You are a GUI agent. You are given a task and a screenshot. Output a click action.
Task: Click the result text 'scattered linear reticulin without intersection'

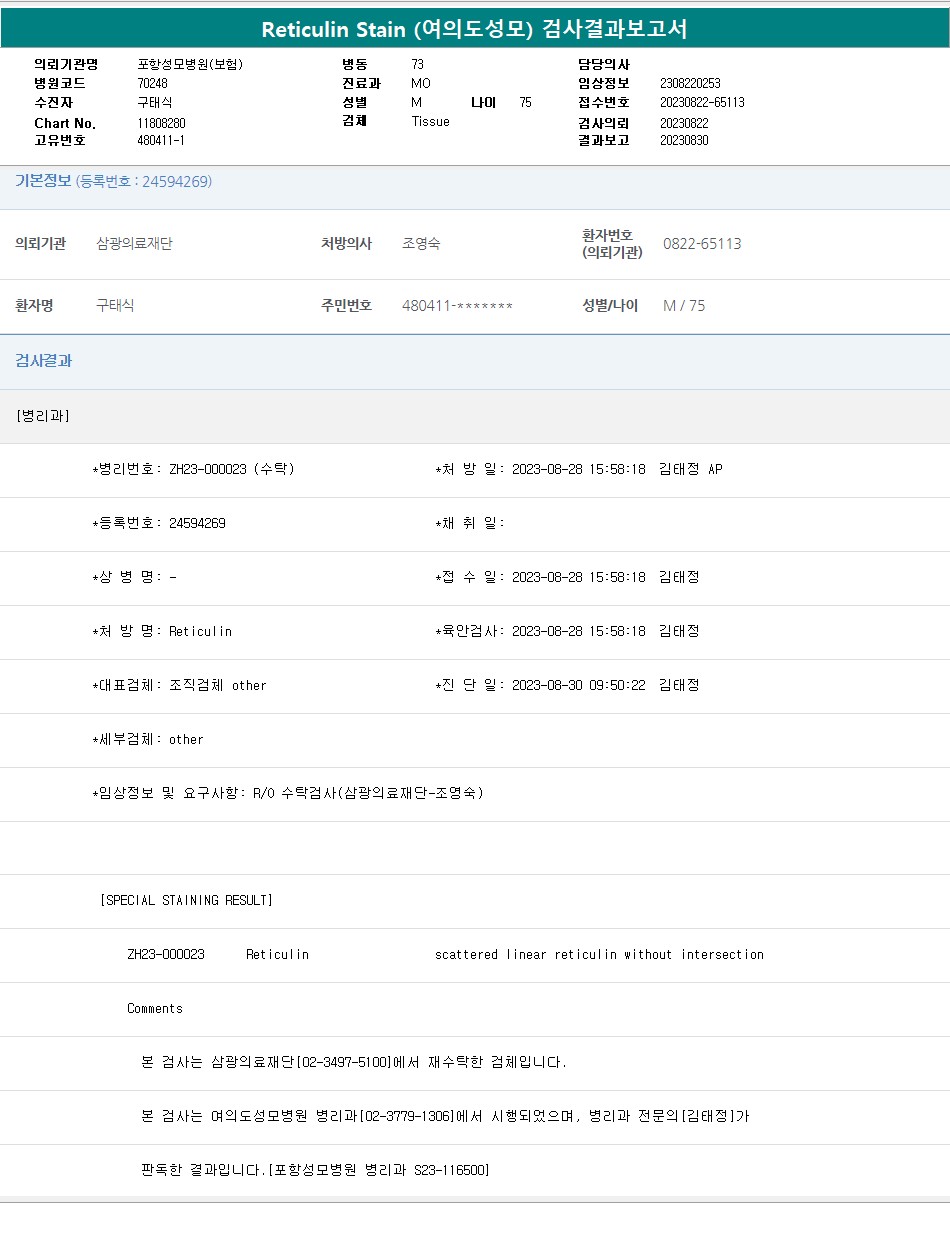[599, 955]
